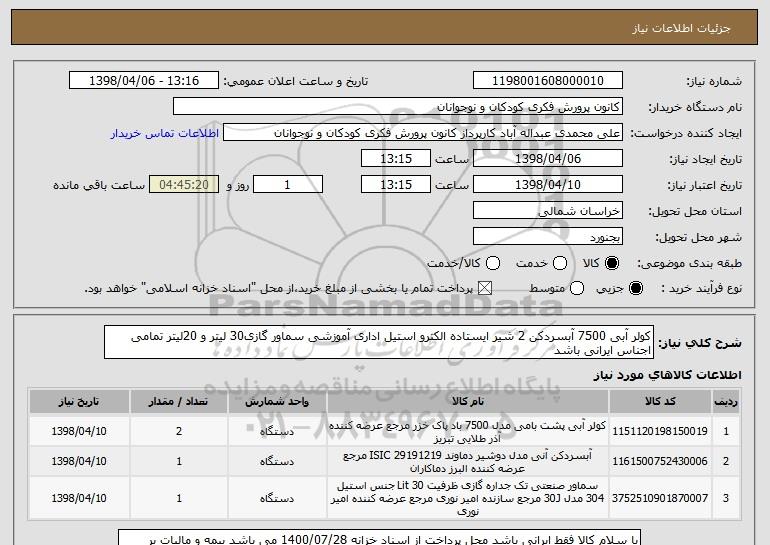770x545 pixels.
Task: Click the remaining time countdown 04:45:20
Action: click(x=184, y=185)
